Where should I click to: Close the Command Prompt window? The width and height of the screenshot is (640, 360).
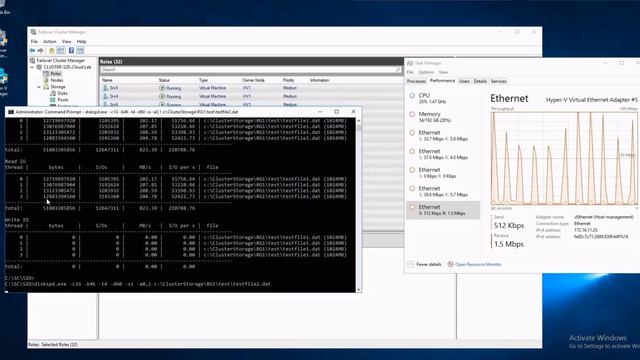353,111
